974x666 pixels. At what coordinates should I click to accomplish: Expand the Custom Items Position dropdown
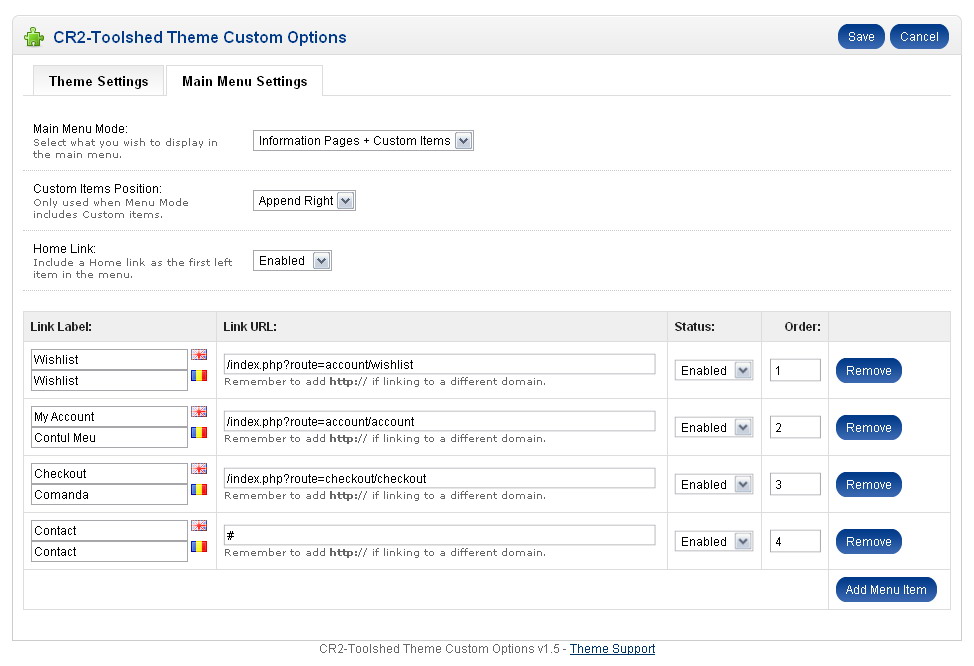point(304,201)
